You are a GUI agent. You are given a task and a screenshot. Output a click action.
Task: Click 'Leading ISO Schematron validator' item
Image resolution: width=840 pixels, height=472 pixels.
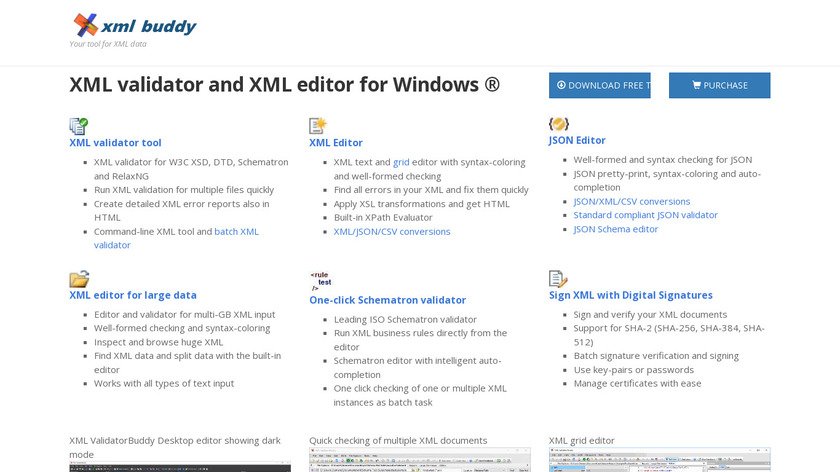(405, 319)
